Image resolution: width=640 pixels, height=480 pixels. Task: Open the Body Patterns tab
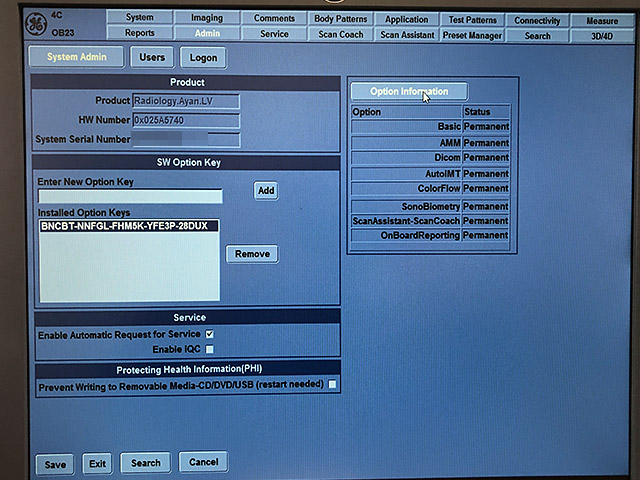(341, 19)
